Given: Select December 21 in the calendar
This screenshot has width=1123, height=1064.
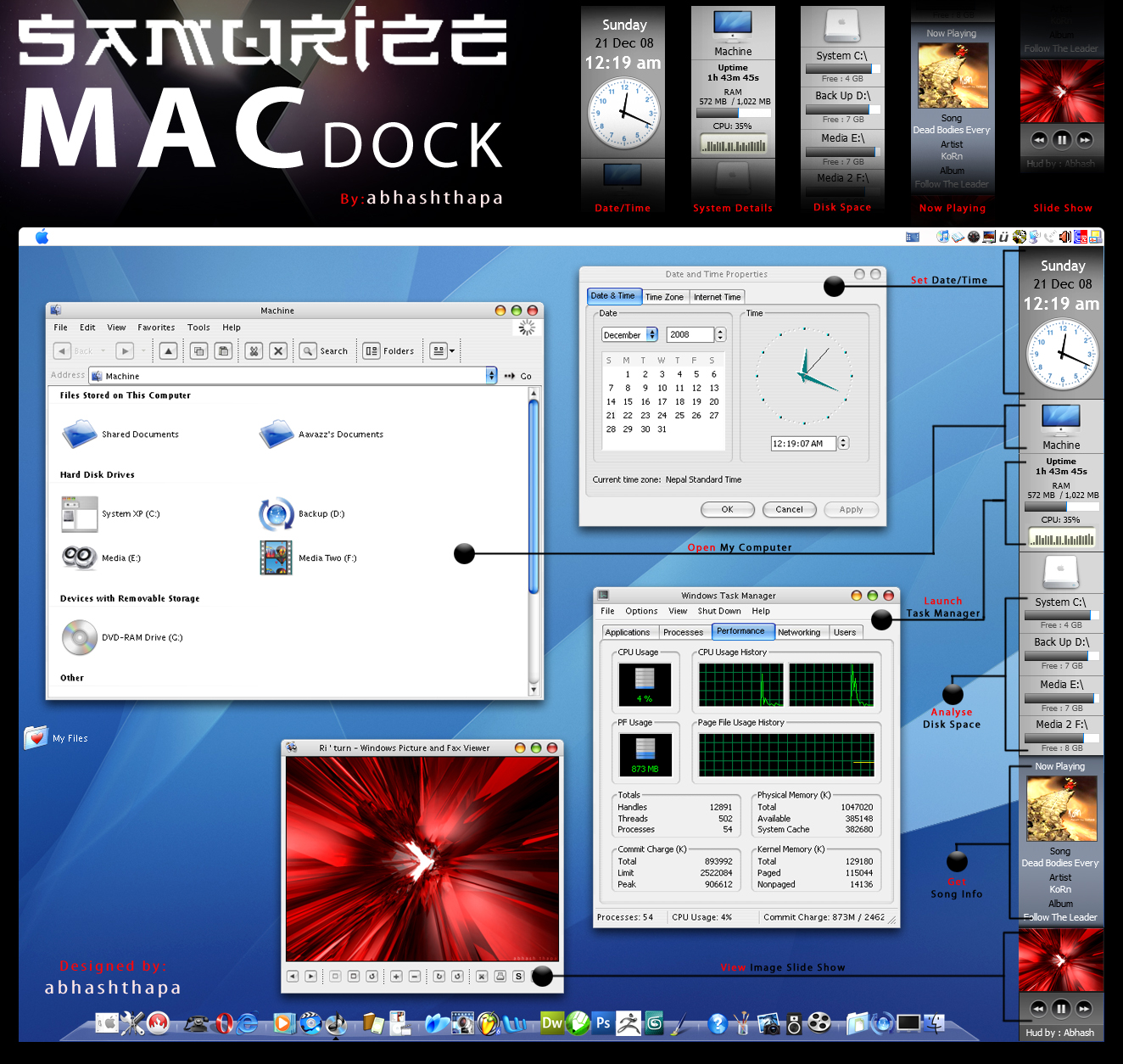Looking at the screenshot, I should pyautogui.click(x=611, y=415).
